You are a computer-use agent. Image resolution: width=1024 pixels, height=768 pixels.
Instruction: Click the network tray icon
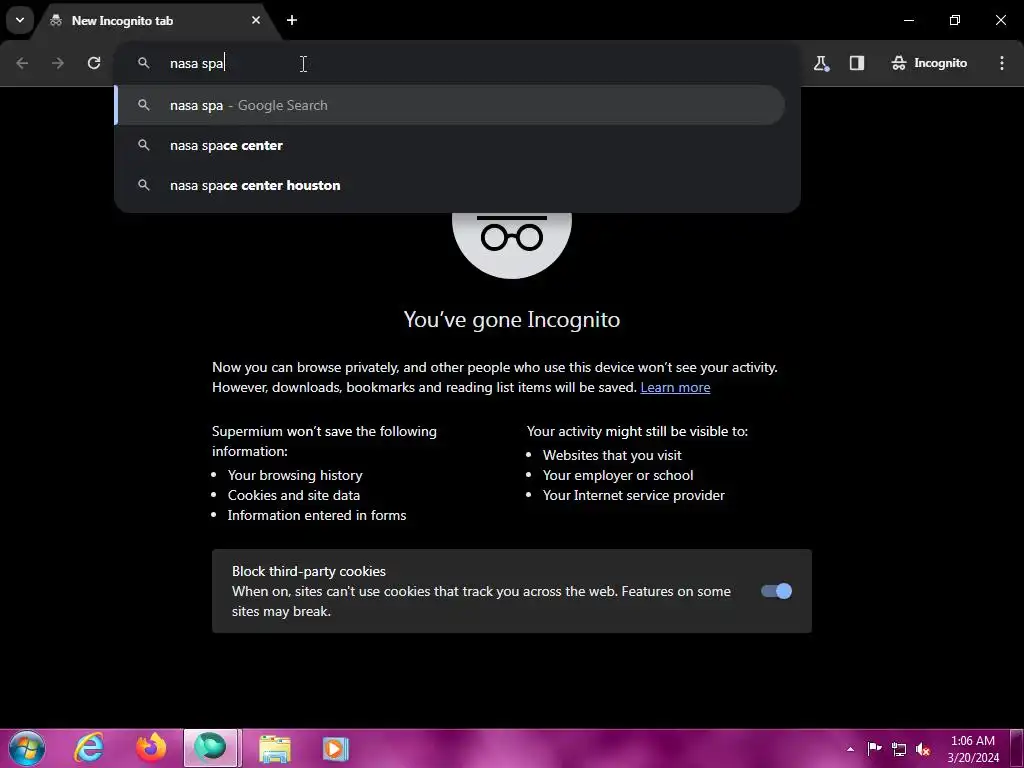899,749
